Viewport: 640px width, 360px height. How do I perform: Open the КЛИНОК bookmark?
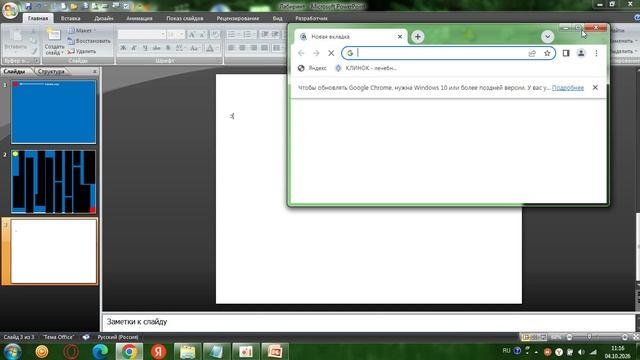[366, 68]
